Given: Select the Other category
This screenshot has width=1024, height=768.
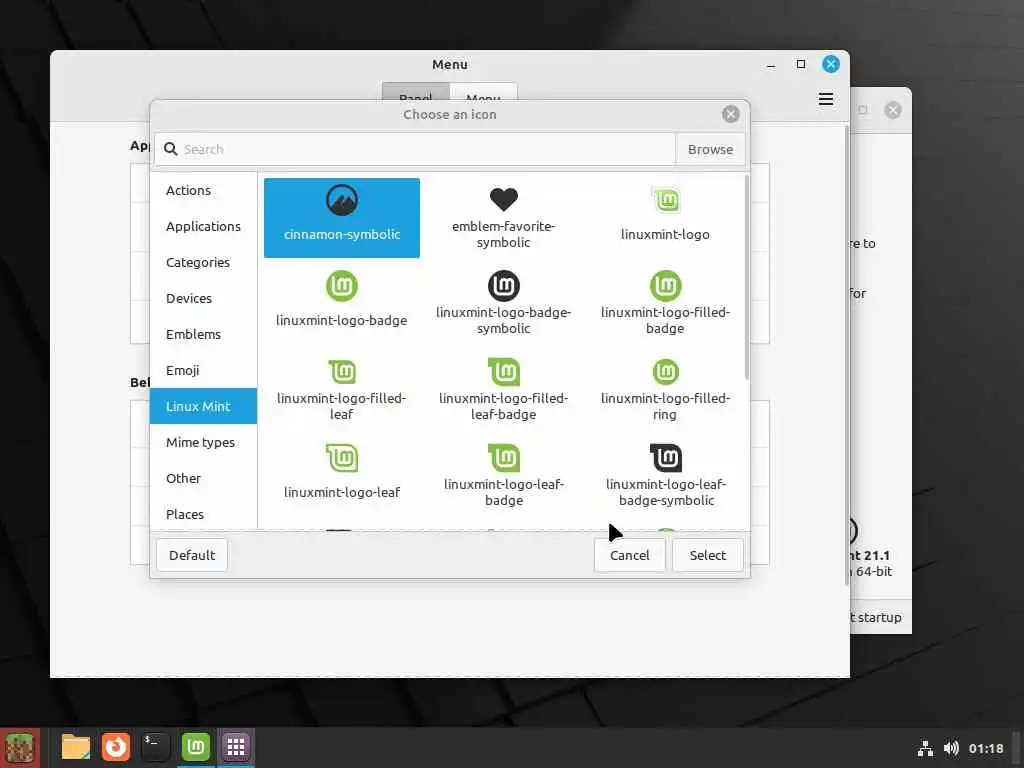Looking at the screenshot, I should pyautogui.click(x=204, y=478).
